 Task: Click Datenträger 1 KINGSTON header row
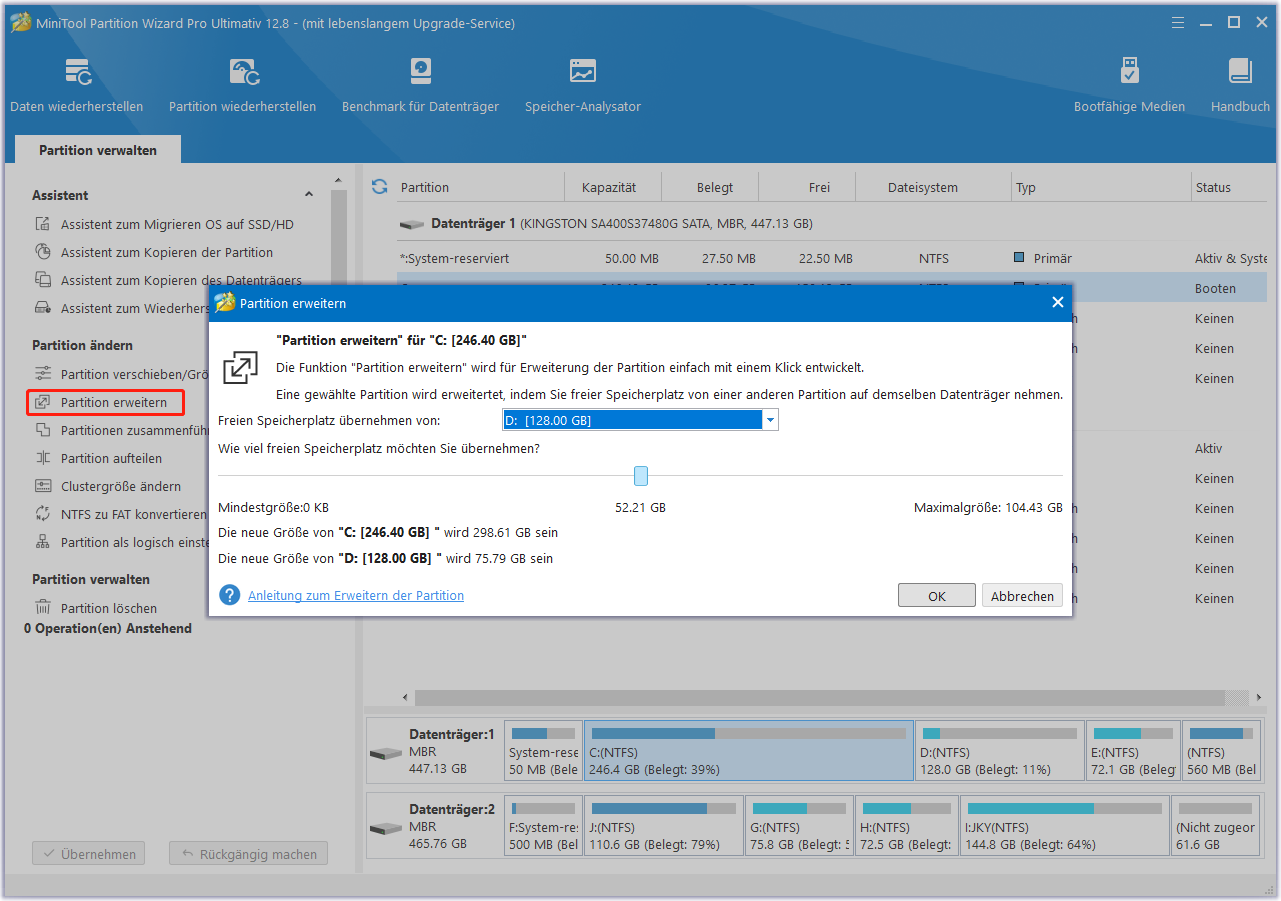click(x=832, y=224)
